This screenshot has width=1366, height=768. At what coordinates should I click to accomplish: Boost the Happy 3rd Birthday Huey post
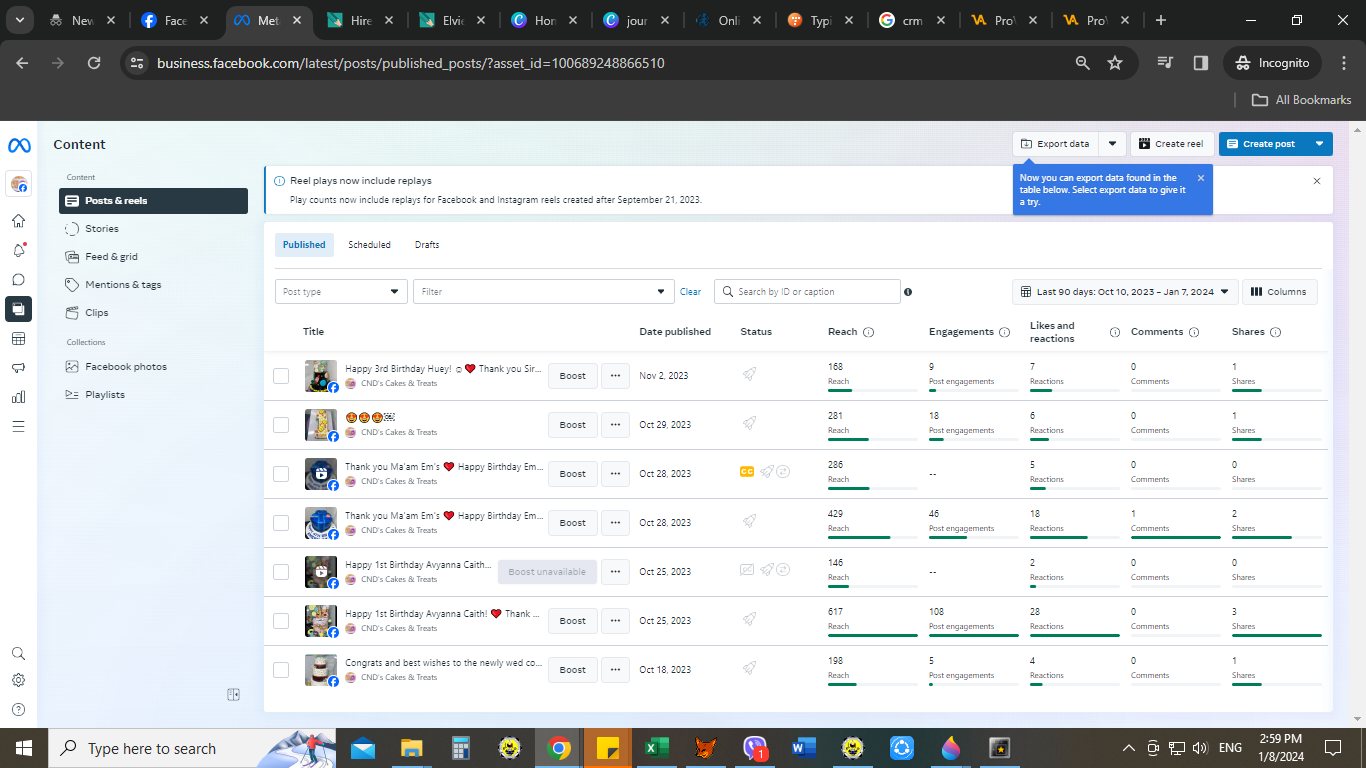[573, 376]
